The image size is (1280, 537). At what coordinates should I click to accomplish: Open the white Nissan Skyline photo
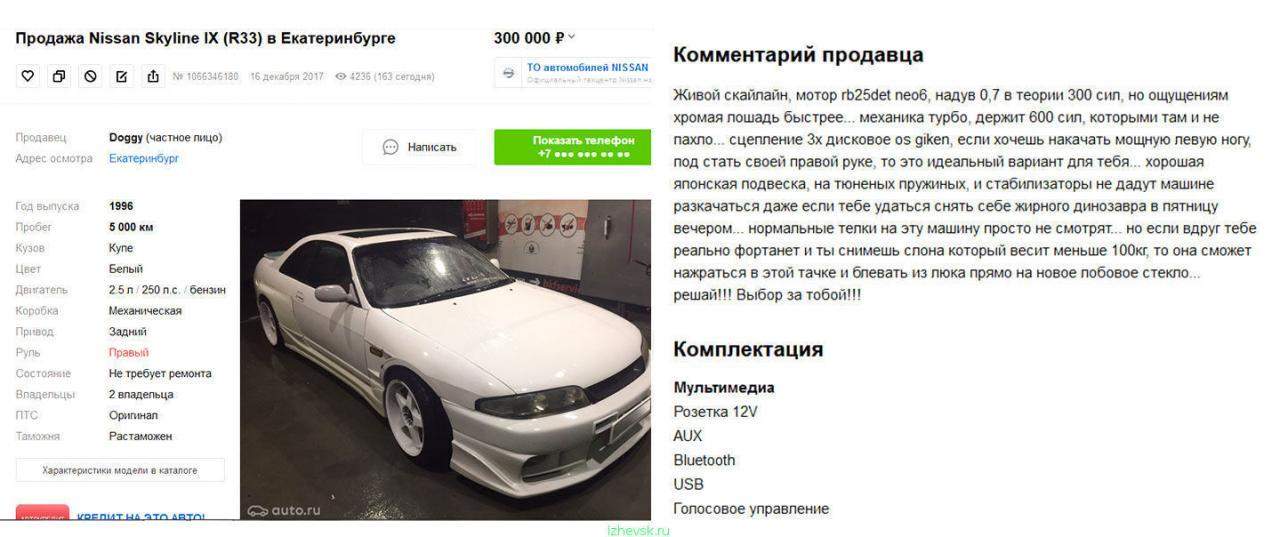445,360
